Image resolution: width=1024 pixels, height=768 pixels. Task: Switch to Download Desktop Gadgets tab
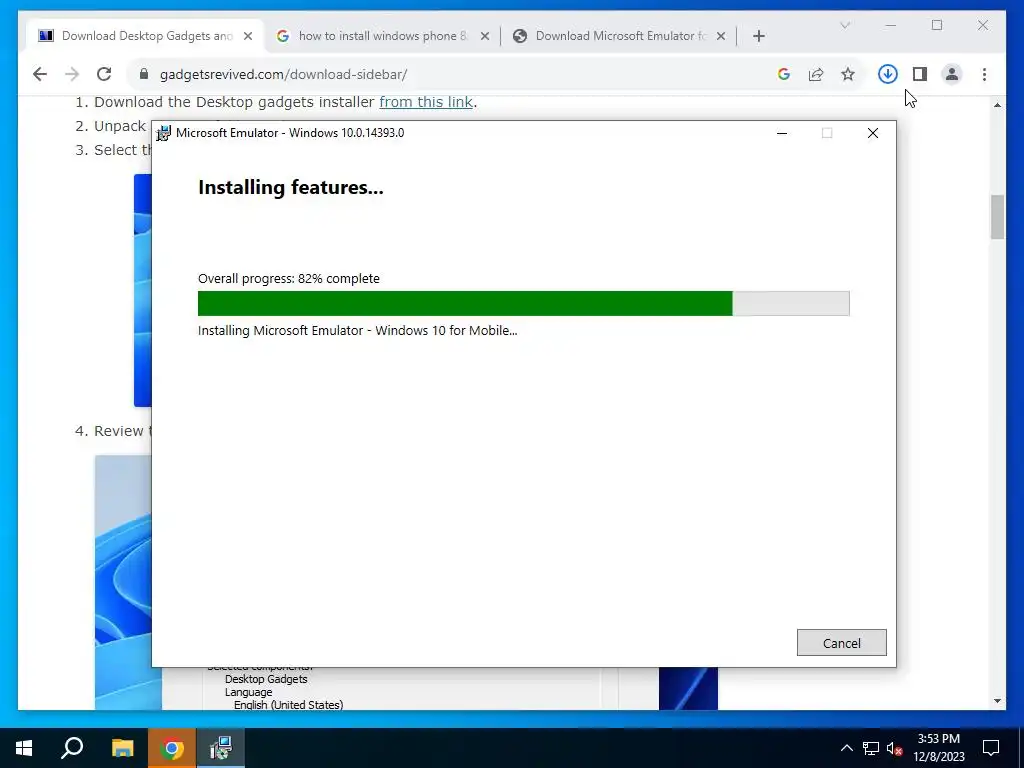[145, 36]
